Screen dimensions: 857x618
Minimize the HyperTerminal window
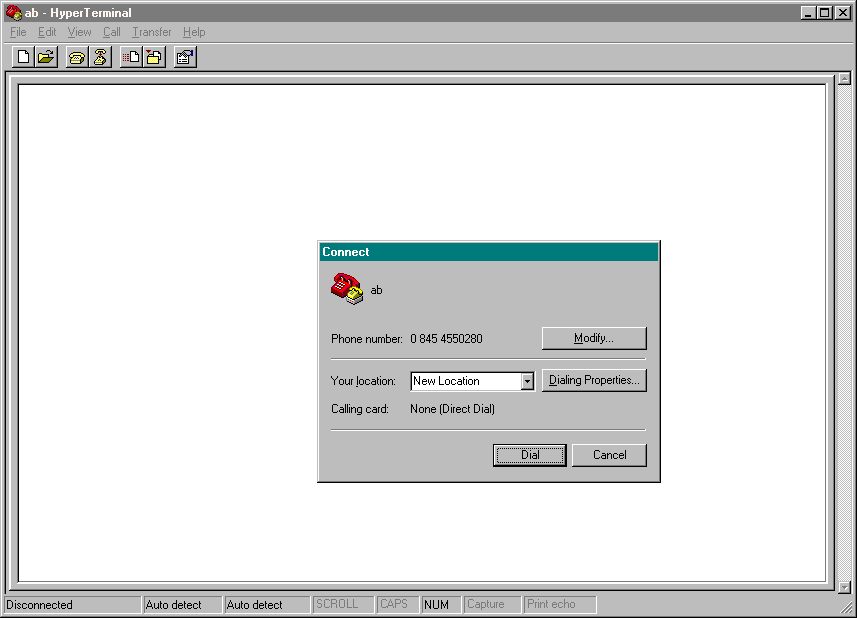tap(809, 12)
